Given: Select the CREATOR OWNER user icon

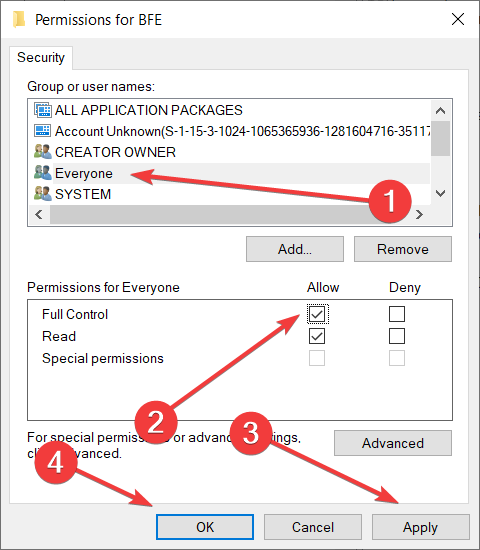Looking at the screenshot, I should (x=43, y=152).
